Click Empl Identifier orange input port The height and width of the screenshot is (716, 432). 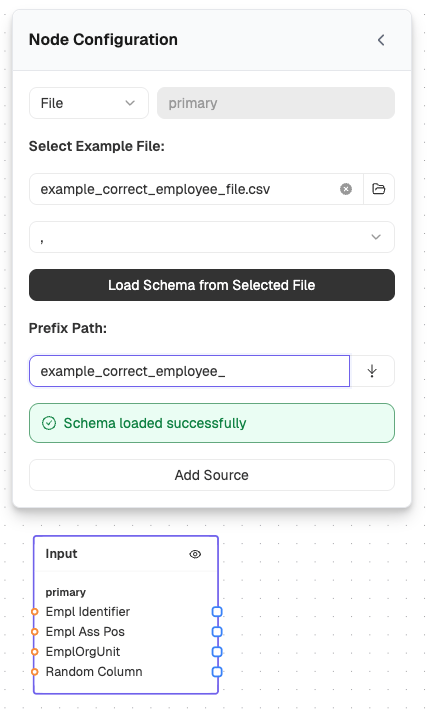(34, 611)
